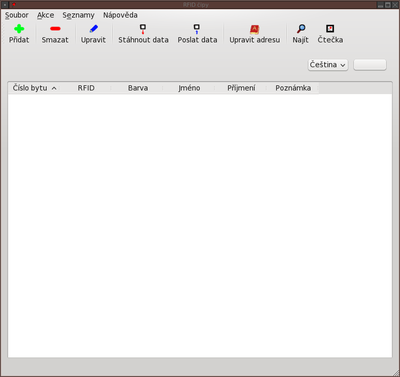
Task: Click the Jméno column header
Action: 189,88
